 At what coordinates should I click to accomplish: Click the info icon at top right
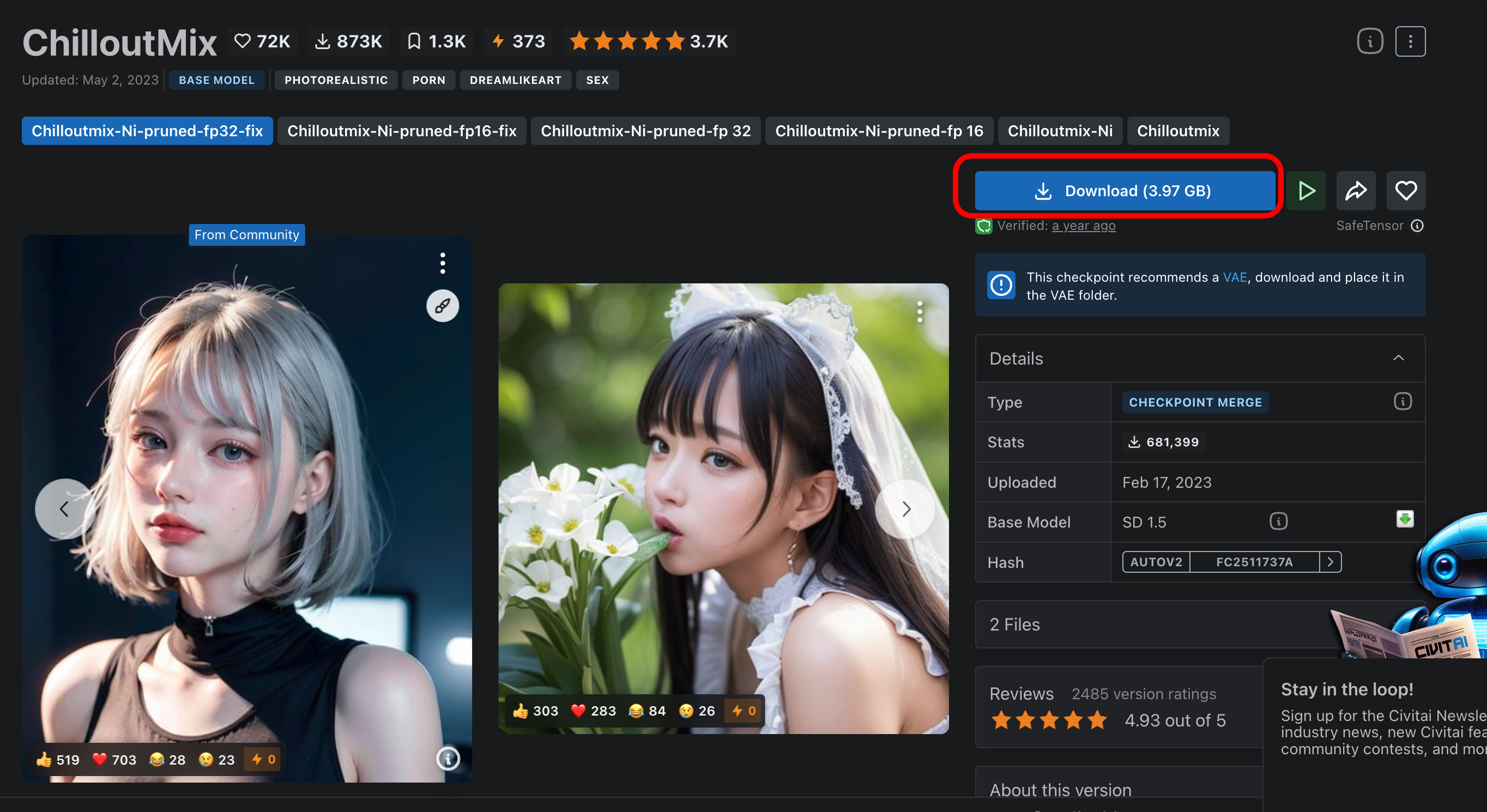click(x=1370, y=41)
